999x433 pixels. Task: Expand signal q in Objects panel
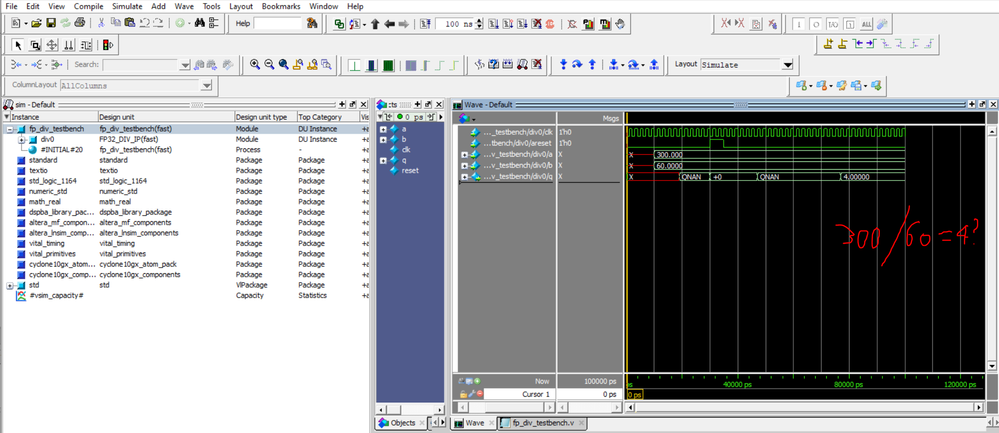tap(383, 160)
